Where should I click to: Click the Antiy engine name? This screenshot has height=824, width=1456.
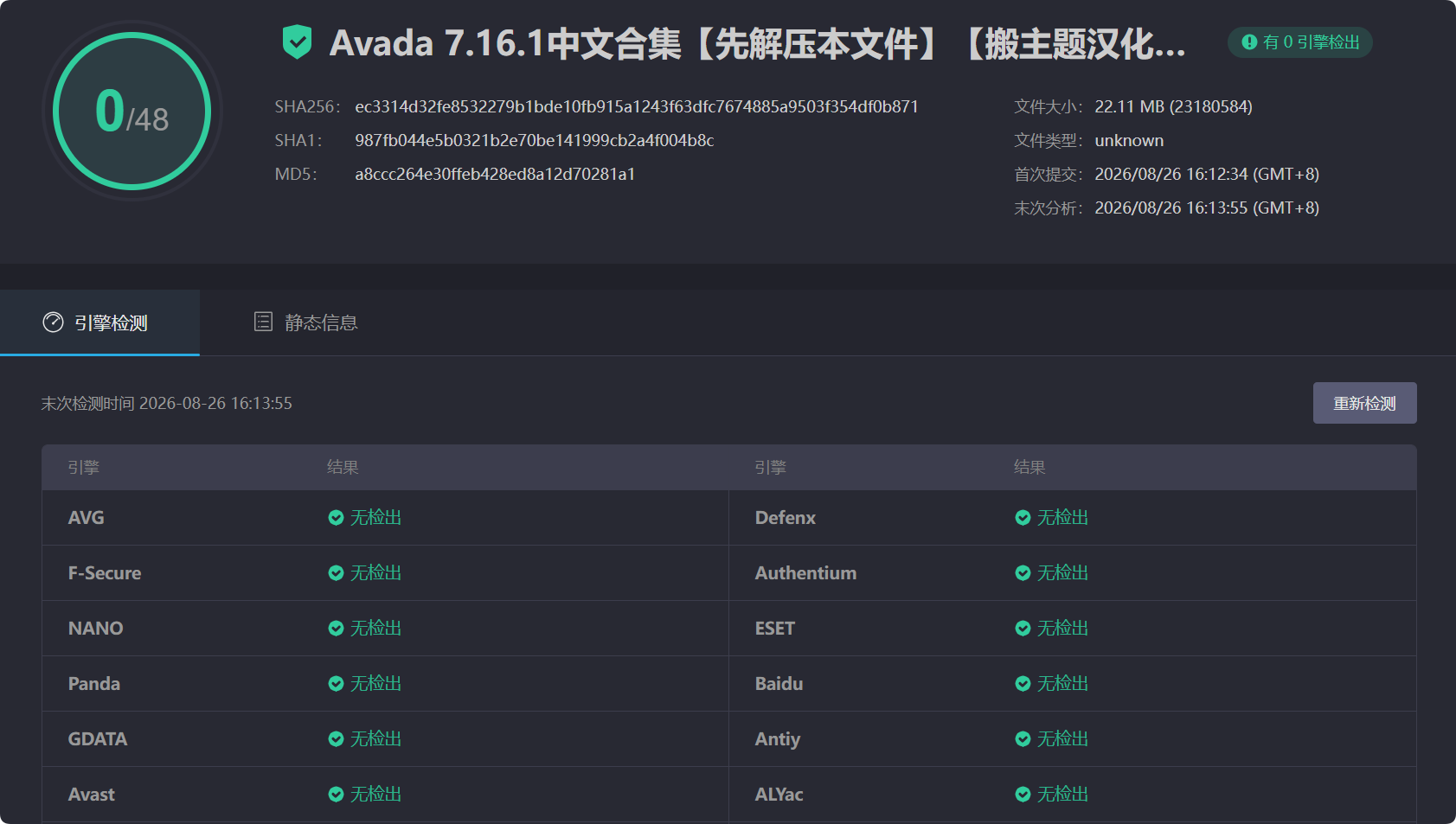tap(777, 739)
